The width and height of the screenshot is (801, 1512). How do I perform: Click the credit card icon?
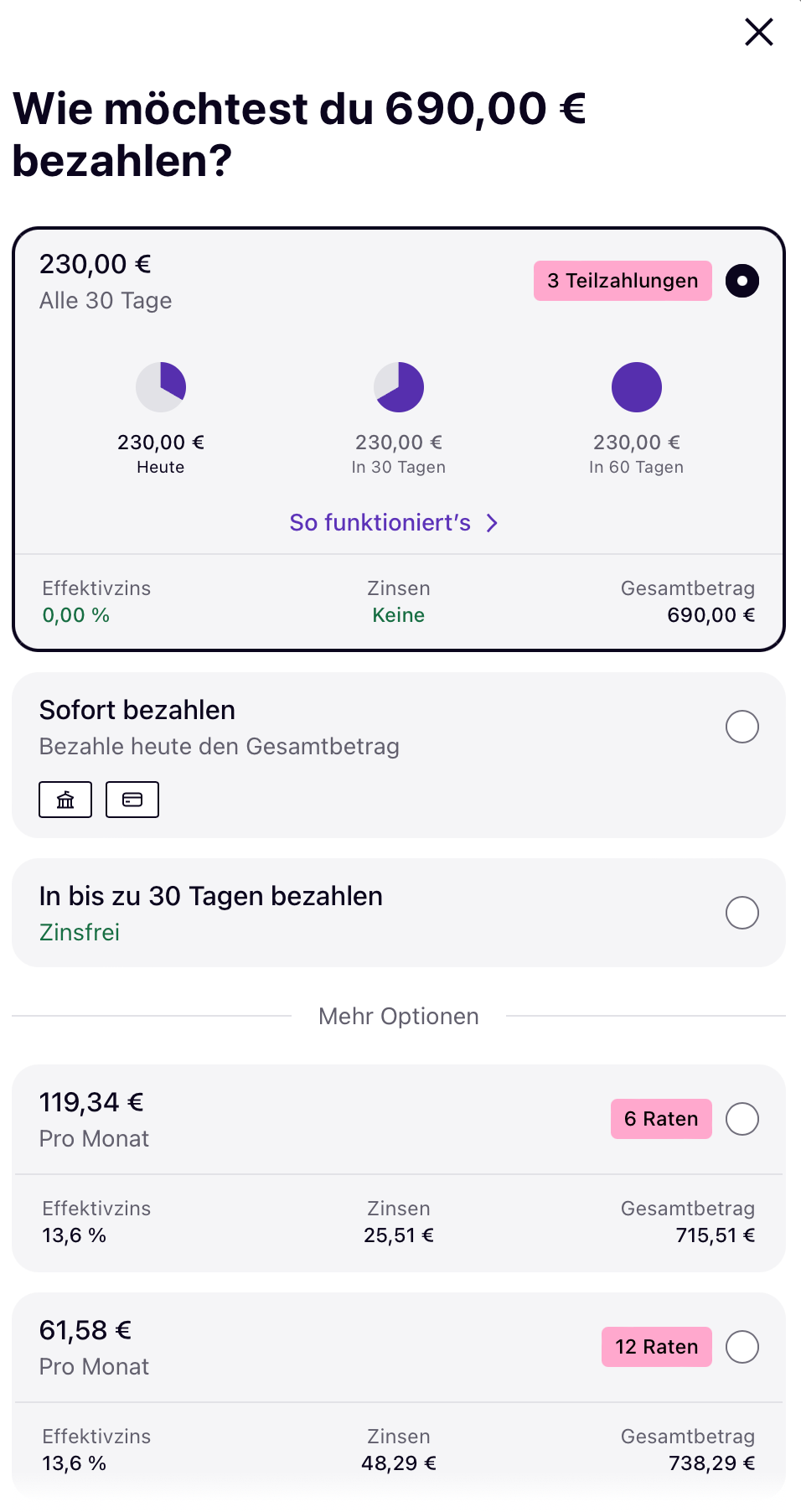(132, 800)
